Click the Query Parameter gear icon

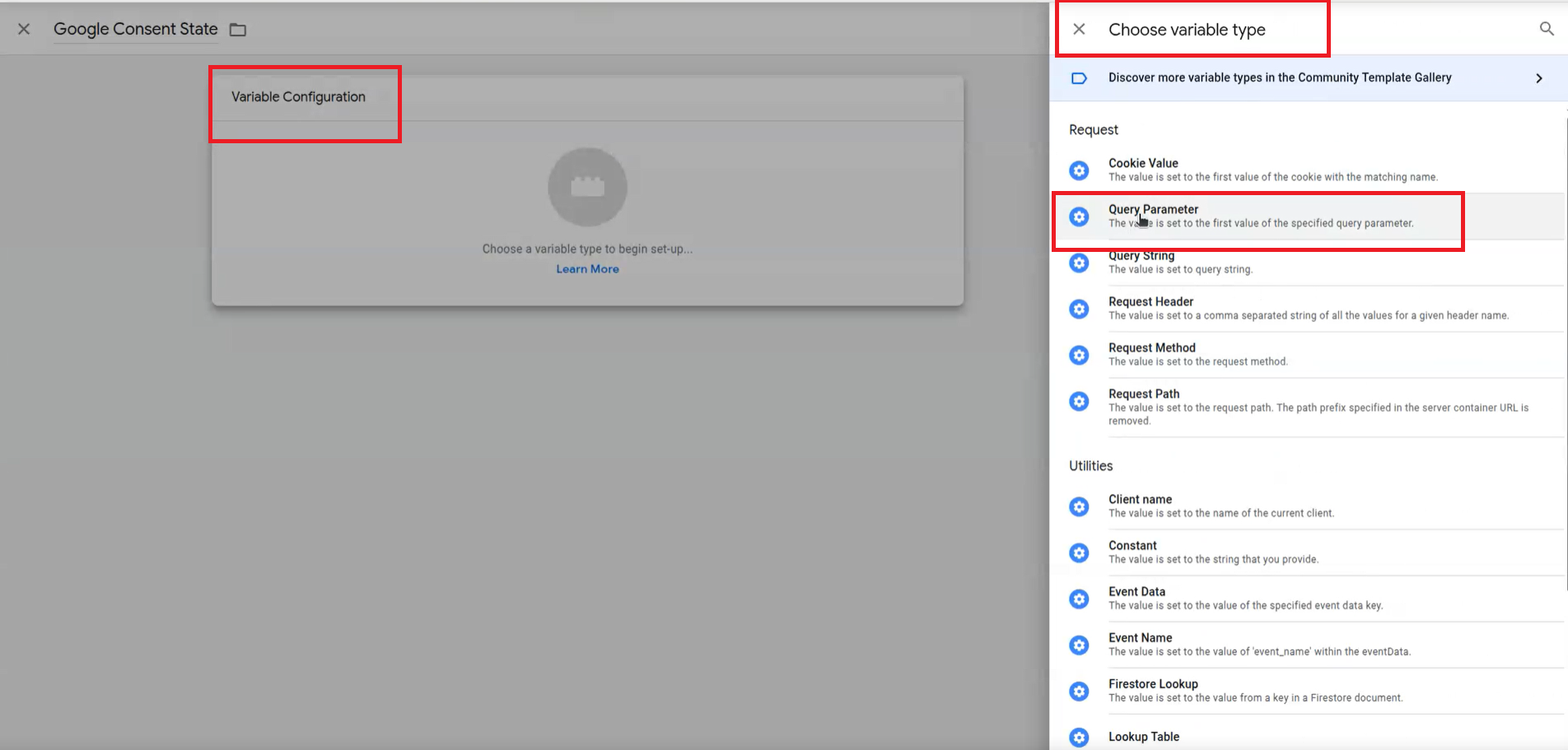pyautogui.click(x=1079, y=217)
